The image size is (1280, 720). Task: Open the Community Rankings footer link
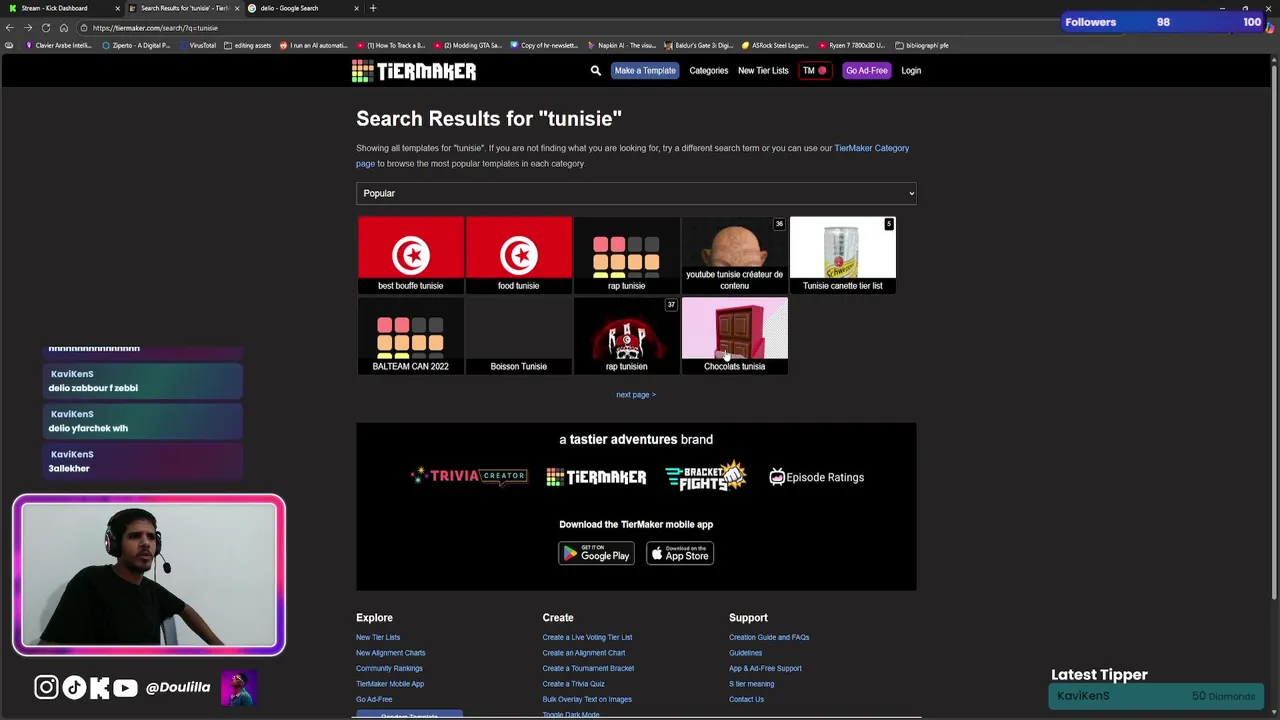pos(389,669)
